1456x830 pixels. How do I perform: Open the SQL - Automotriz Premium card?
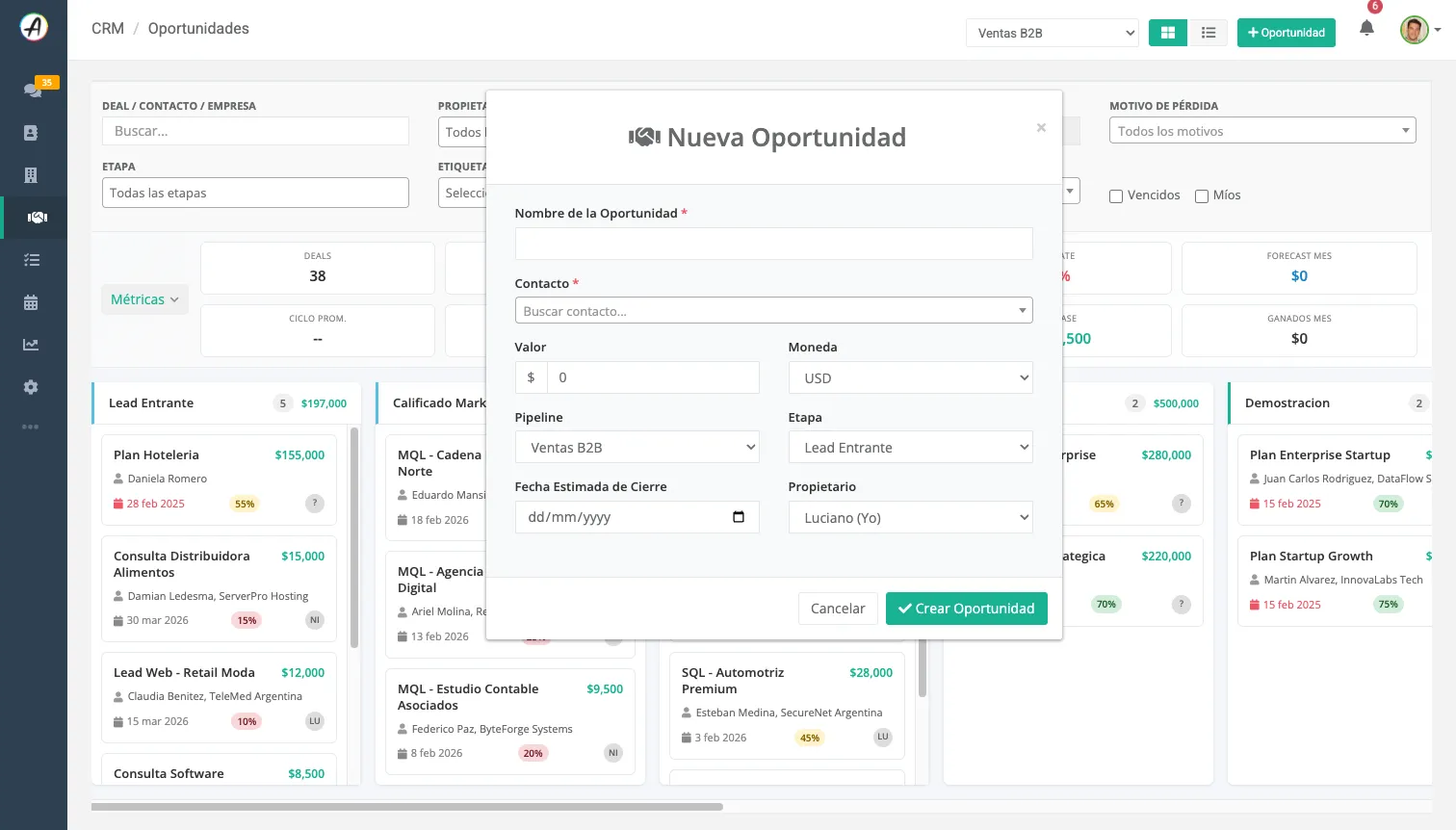pyautogui.click(x=787, y=706)
